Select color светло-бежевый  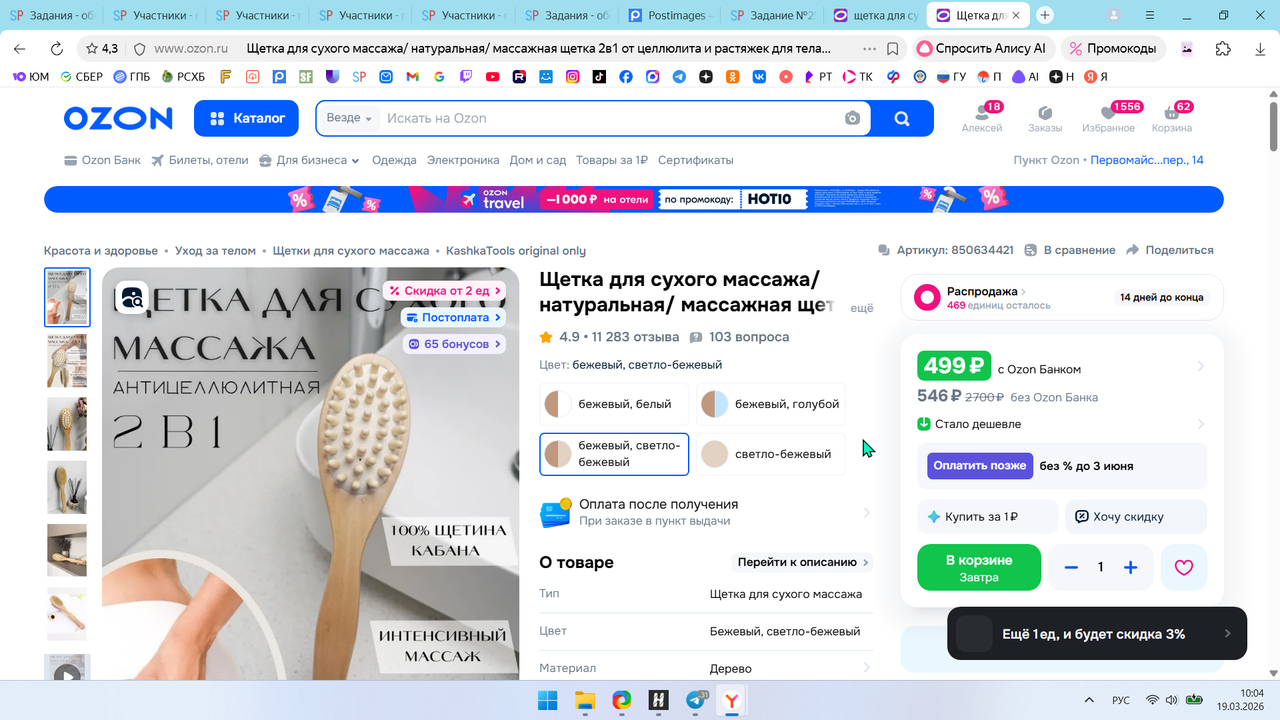(771, 454)
